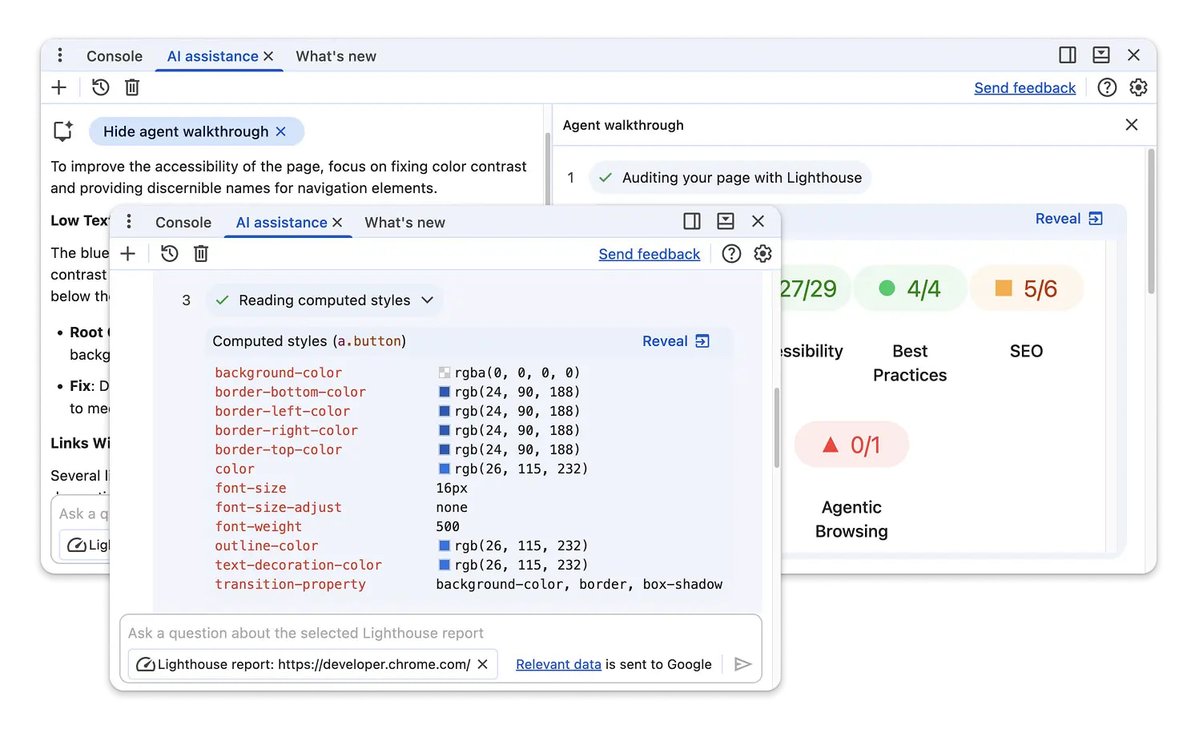Click the 4/4 Best Practices score
Viewport: 1199px width, 729px height.
pos(910,288)
